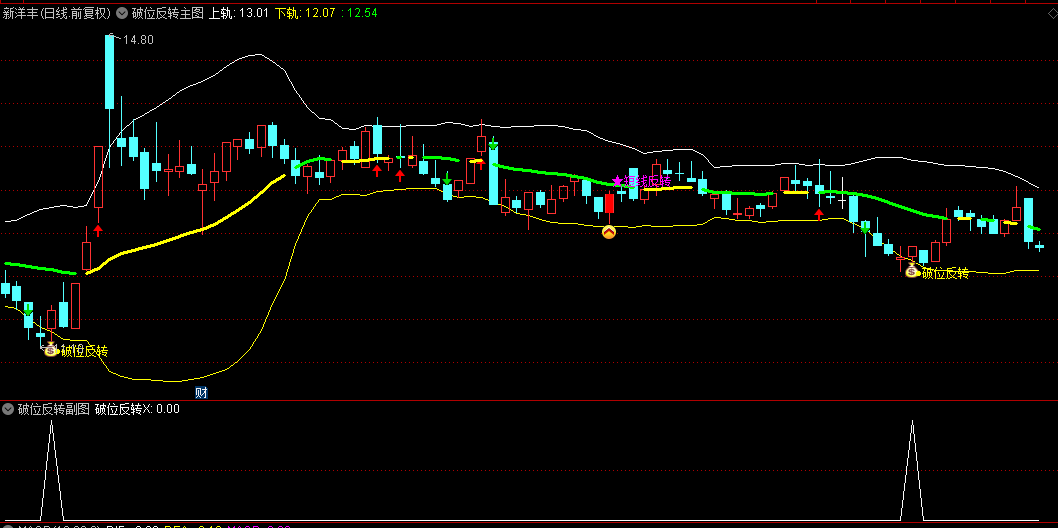Viewport: 1058px width, 528px height.
Task: Click the 14.80 high price label
Action: pyautogui.click(x=138, y=40)
